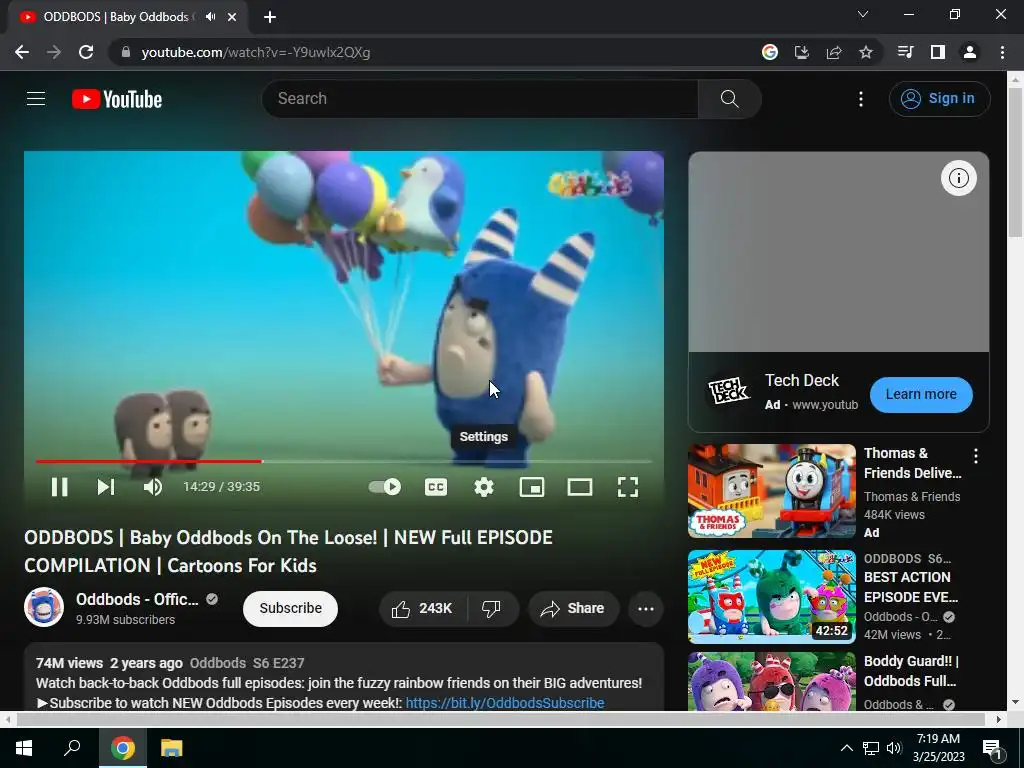Open Oddbods channel avatar

(x=44, y=607)
